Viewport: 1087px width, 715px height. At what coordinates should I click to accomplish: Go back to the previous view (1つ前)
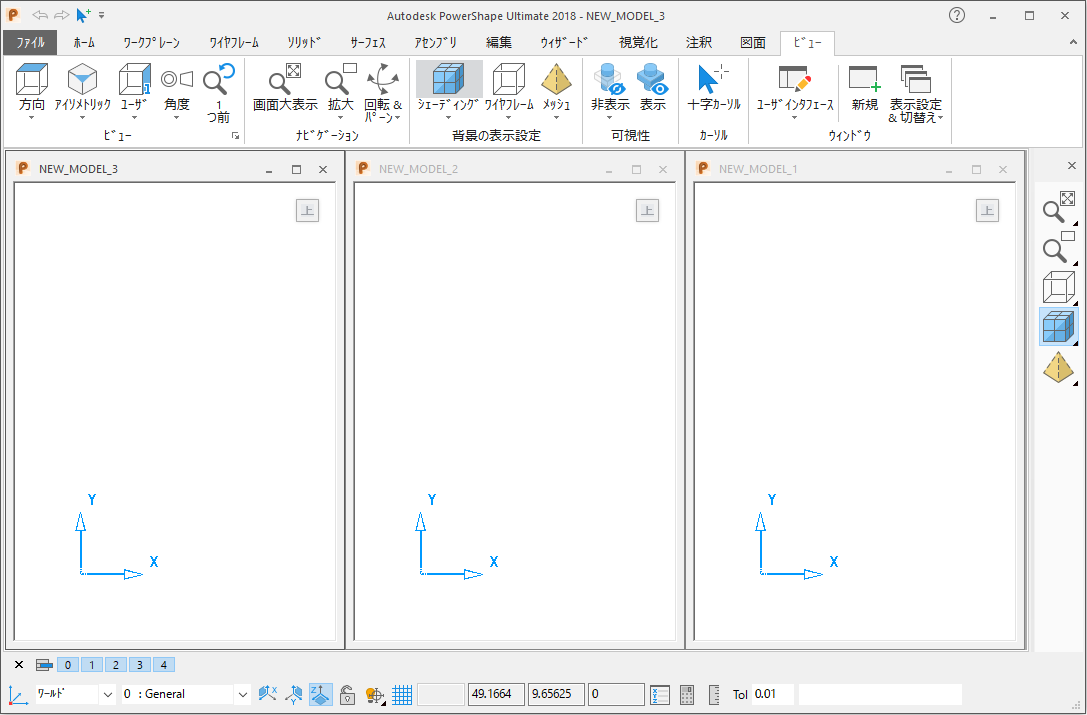(x=218, y=93)
